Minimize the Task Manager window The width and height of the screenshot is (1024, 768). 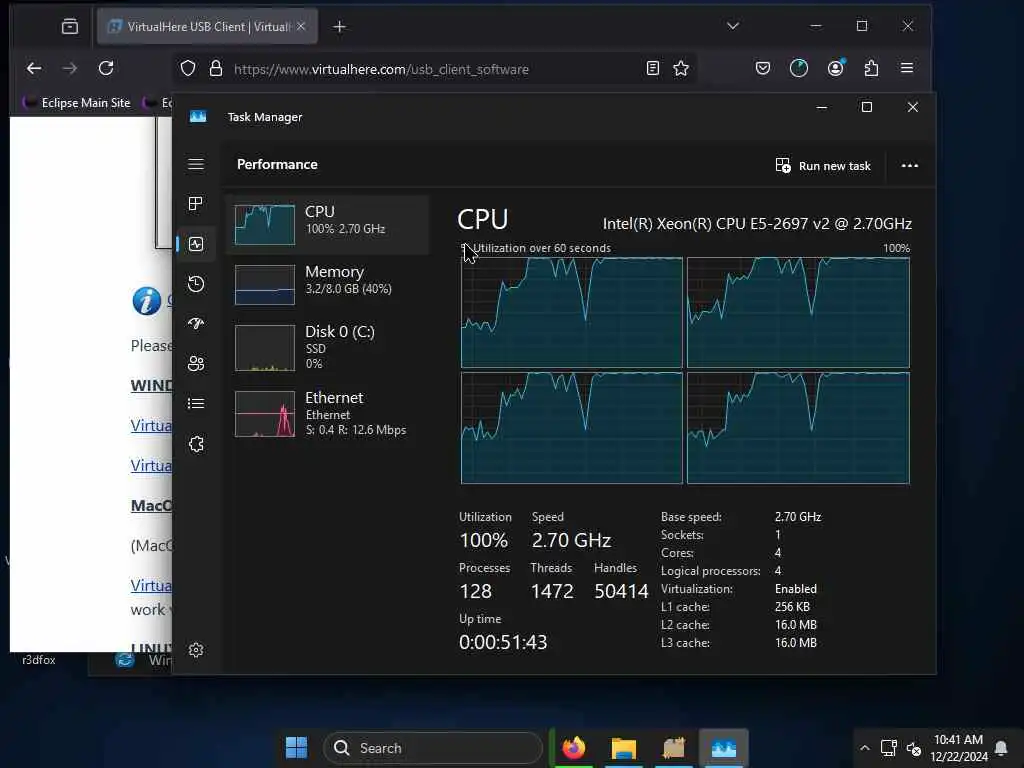[x=822, y=107]
